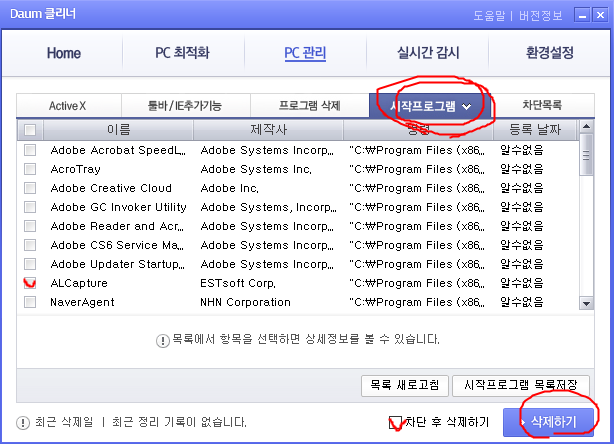Sort by the 등록 날짜 column header
The image size is (614, 444).
tap(535, 130)
